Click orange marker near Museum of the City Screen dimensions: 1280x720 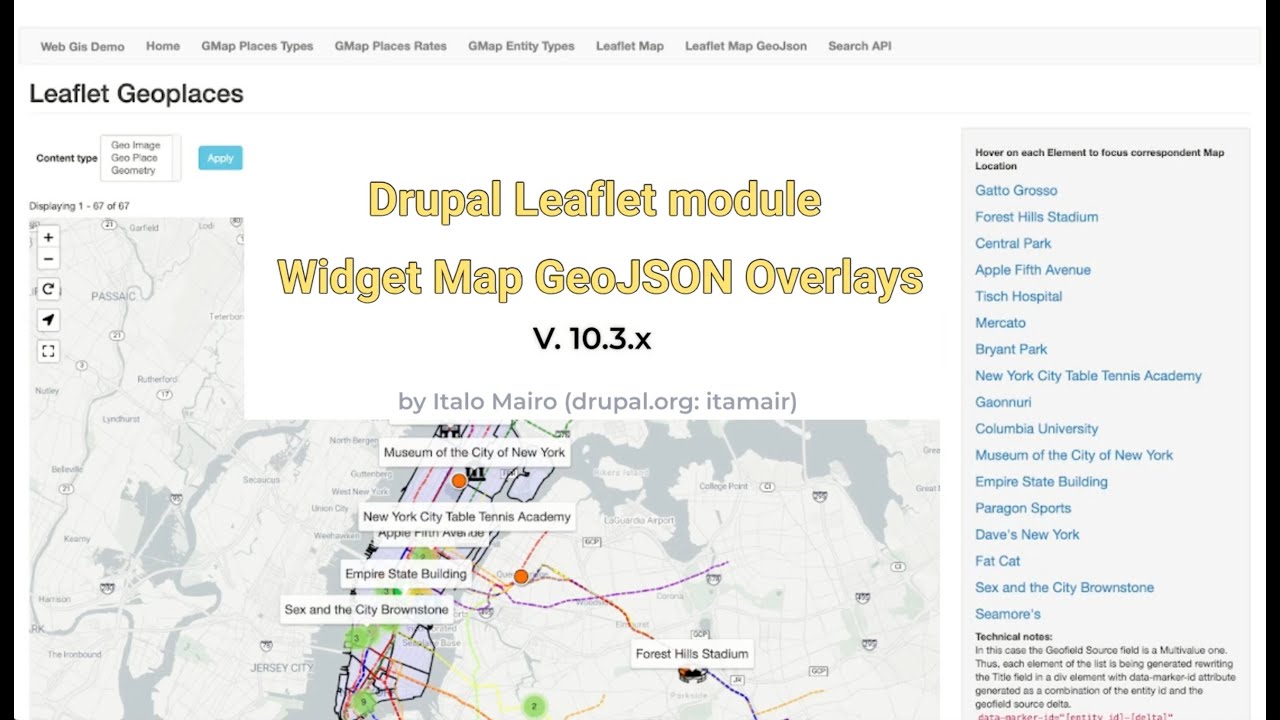point(459,481)
